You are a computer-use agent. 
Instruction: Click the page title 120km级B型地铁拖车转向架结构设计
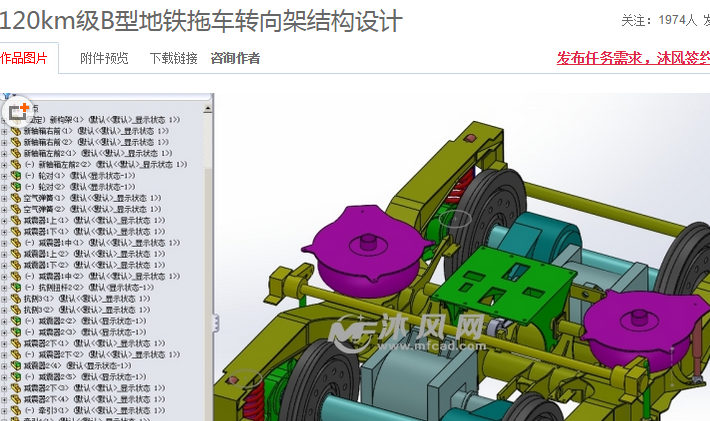coord(201,21)
